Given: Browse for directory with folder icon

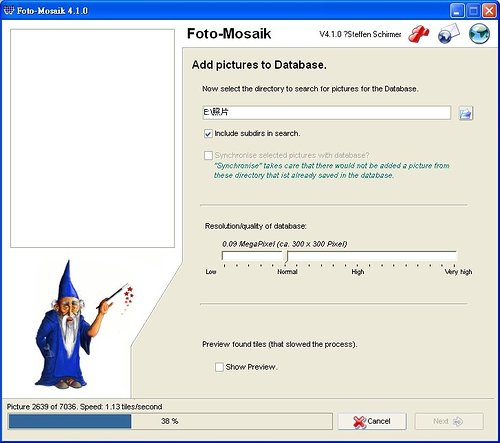Looking at the screenshot, I should (465, 113).
